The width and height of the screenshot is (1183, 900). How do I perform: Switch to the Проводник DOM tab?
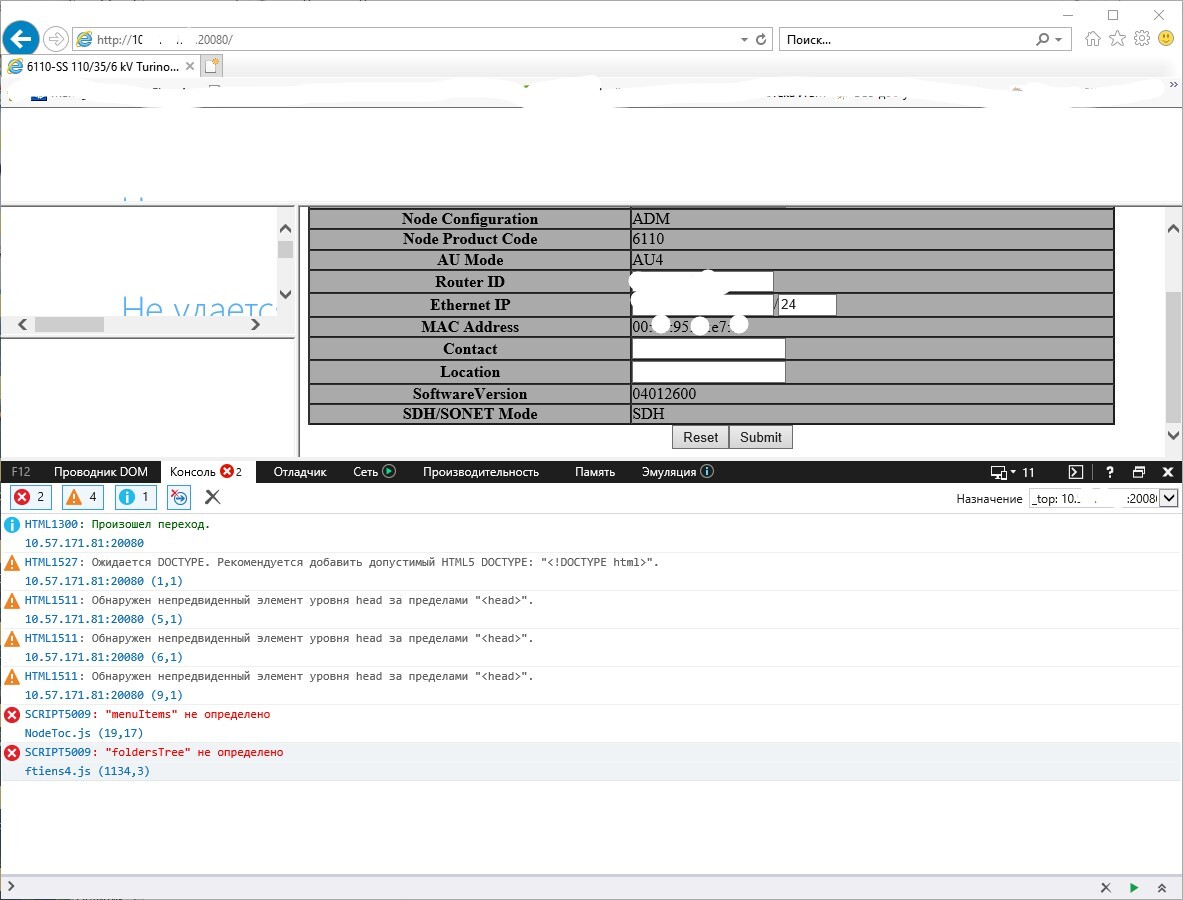100,472
